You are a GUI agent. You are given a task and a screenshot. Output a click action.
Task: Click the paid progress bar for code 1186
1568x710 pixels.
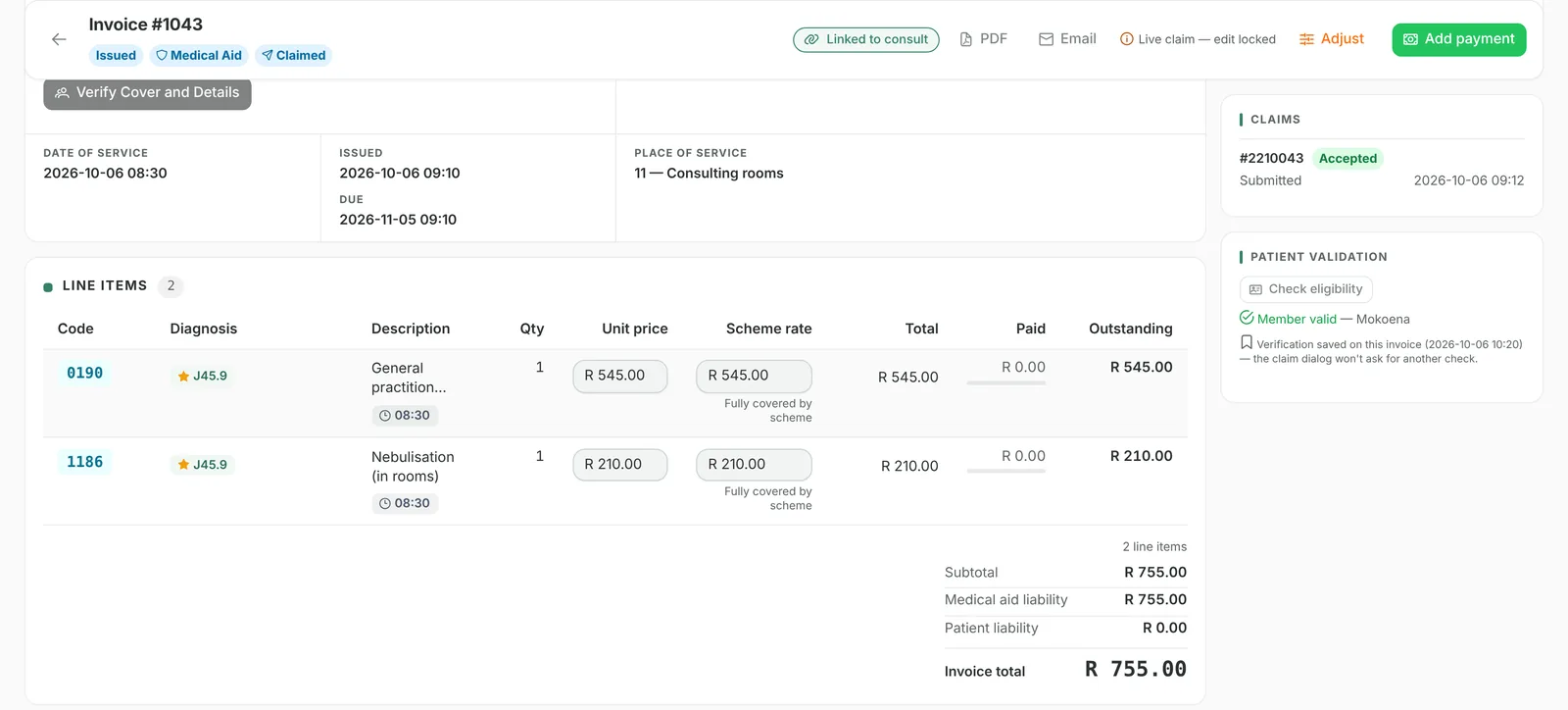click(x=1006, y=472)
